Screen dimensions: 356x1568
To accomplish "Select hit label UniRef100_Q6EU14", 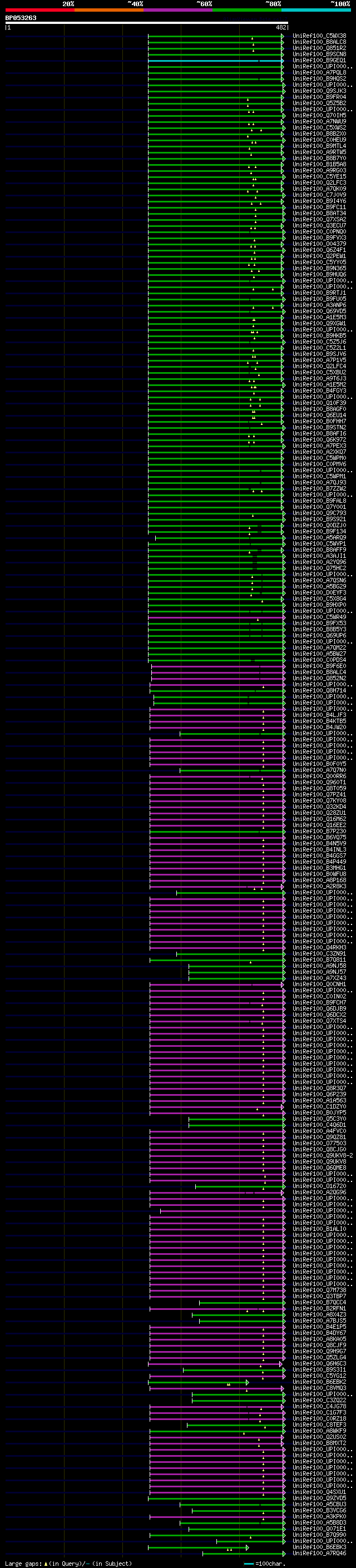I will 319,415.
